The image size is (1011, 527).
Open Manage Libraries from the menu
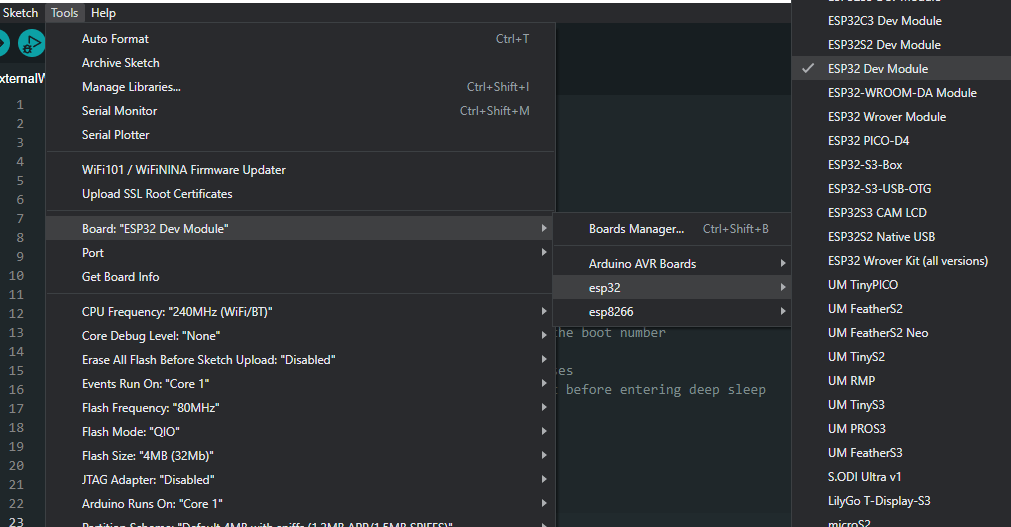click(300, 86)
